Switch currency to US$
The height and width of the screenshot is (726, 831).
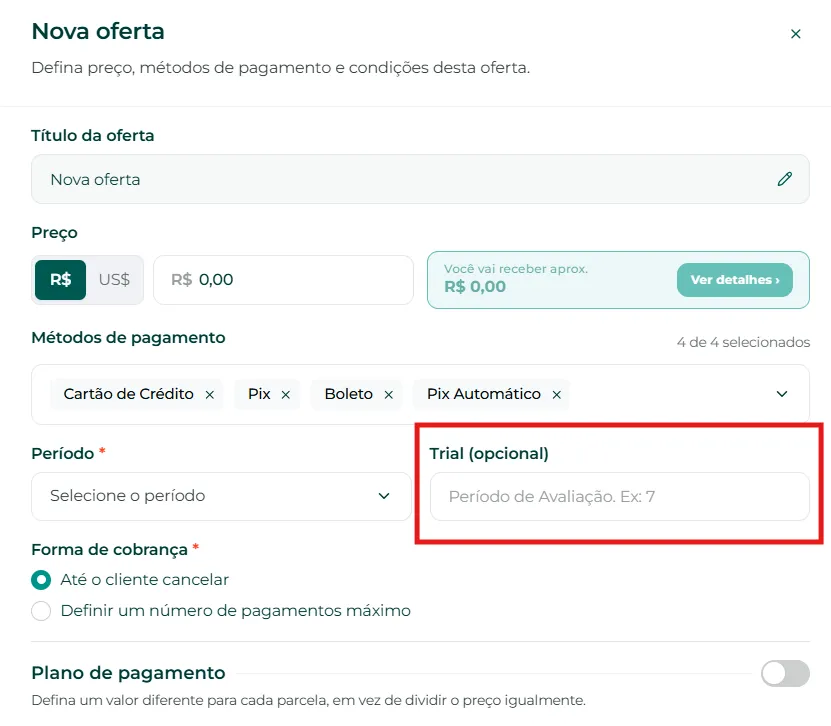[114, 280]
